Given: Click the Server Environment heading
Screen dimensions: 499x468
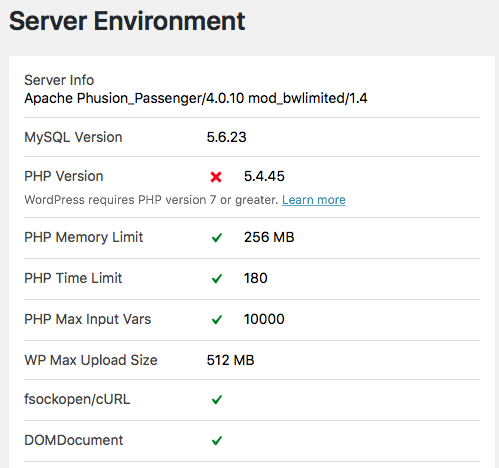Looking at the screenshot, I should (x=127, y=21).
